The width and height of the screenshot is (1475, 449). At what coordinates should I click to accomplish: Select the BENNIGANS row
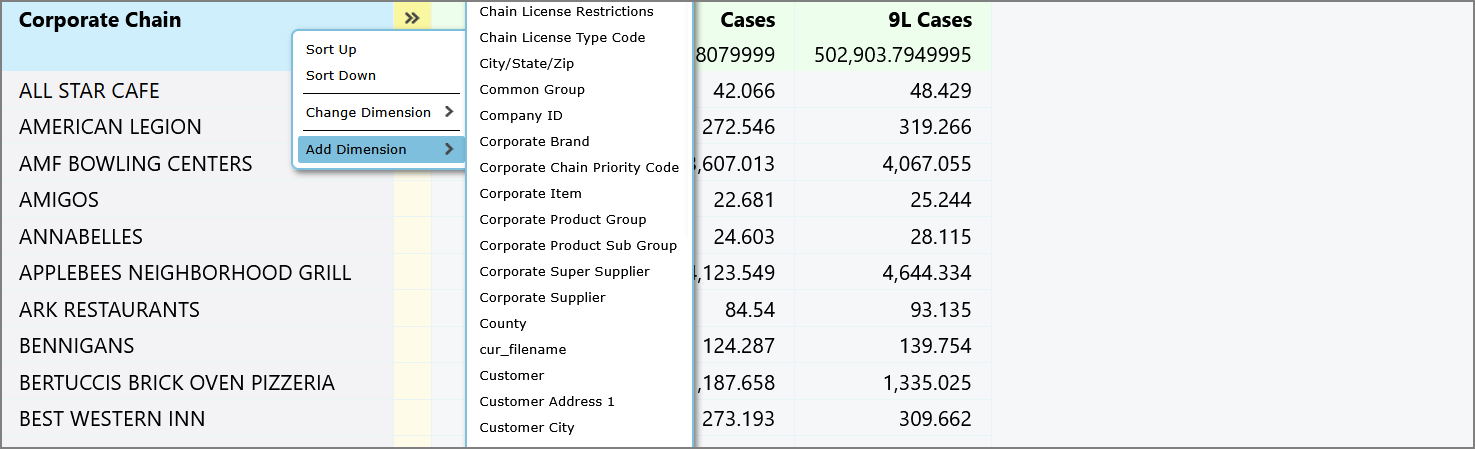78,346
